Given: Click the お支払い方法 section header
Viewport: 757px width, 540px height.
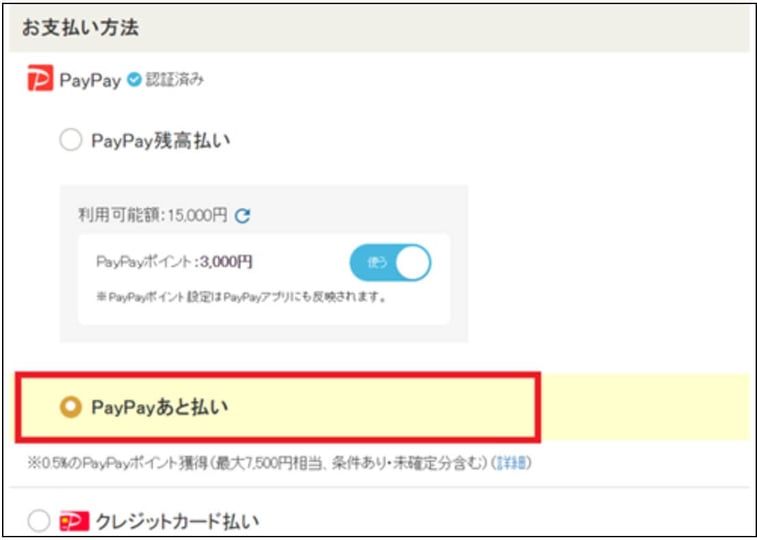Looking at the screenshot, I should coord(74,27).
